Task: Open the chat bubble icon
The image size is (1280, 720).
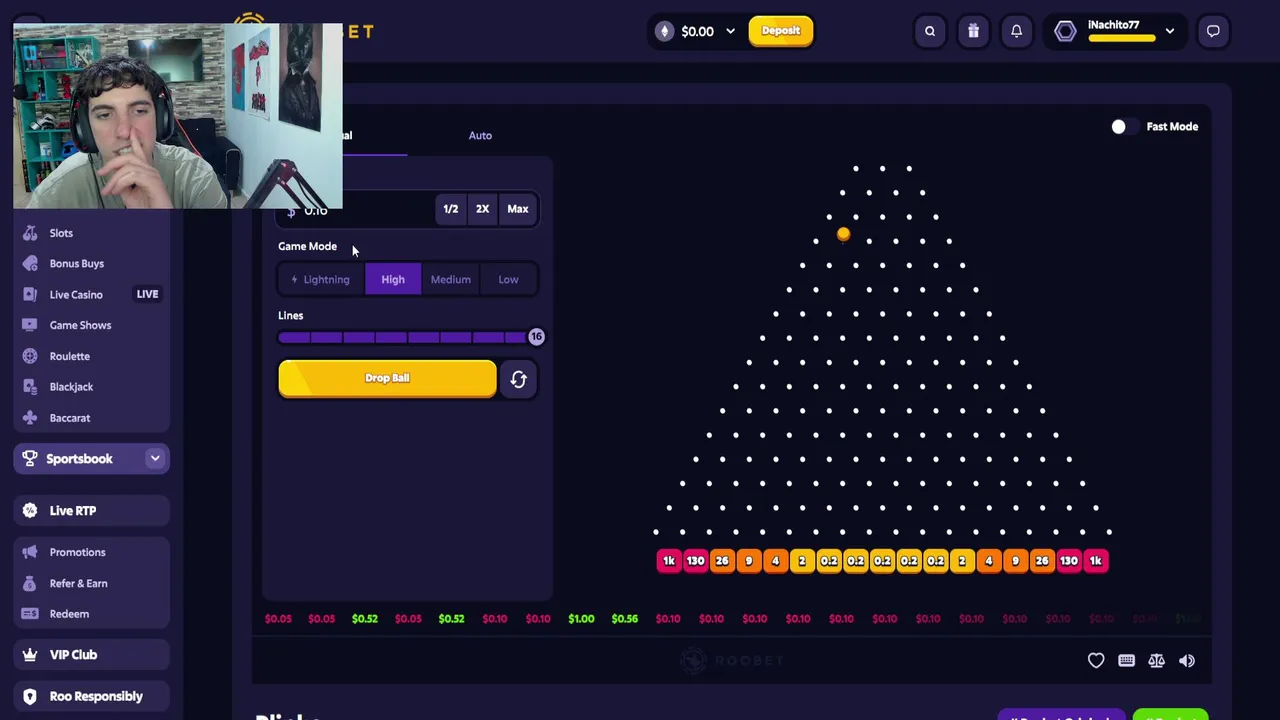Action: [x=1213, y=31]
